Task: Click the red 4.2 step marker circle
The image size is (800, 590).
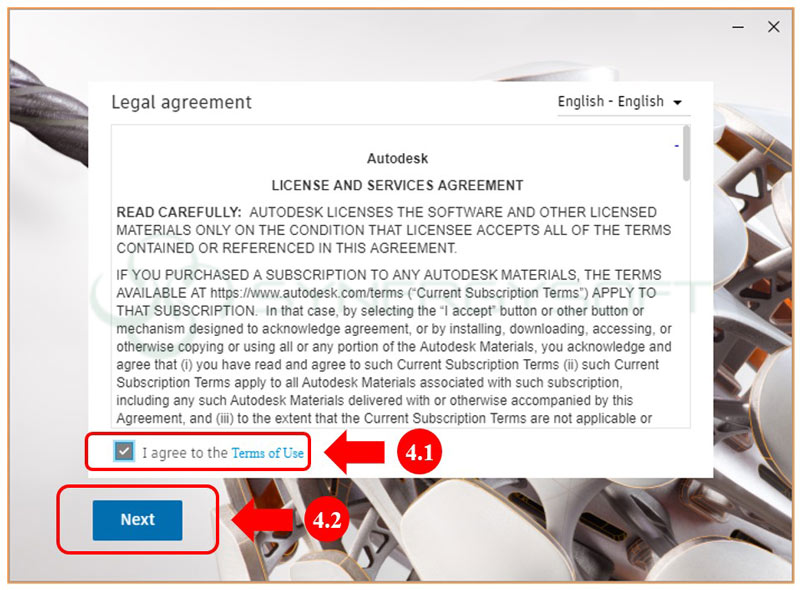Action: click(327, 520)
